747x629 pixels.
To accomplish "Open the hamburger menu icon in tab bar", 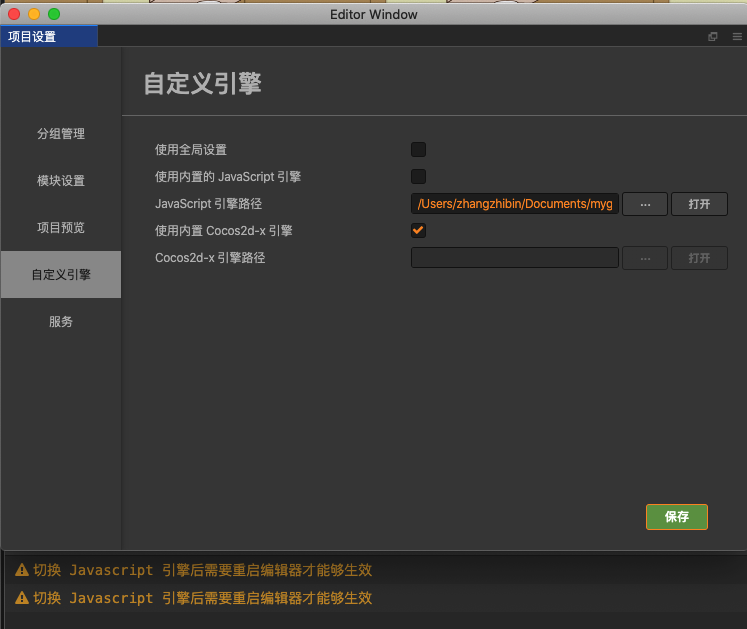I will coord(737,37).
